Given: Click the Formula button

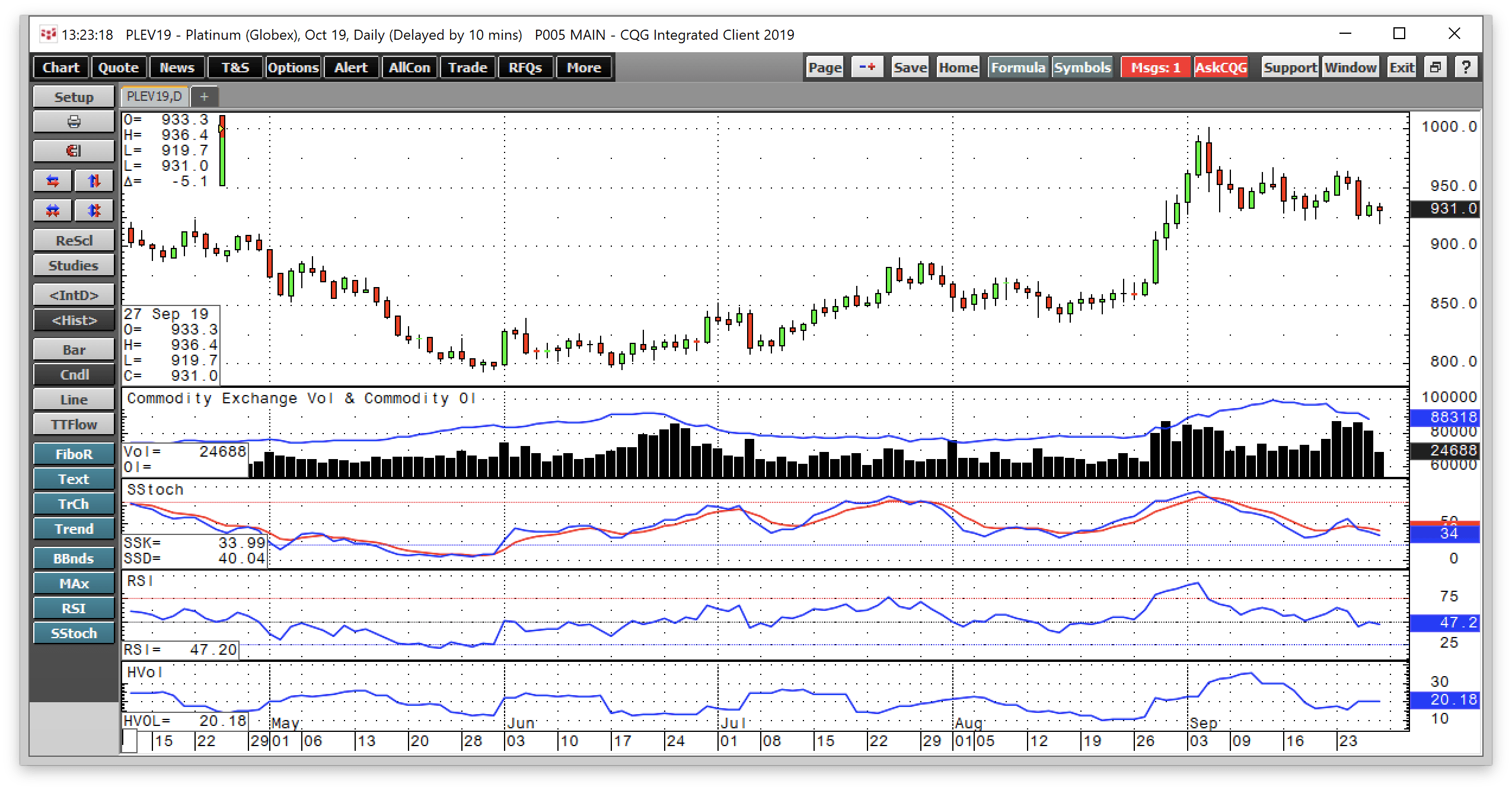Looking at the screenshot, I should pos(1018,67).
